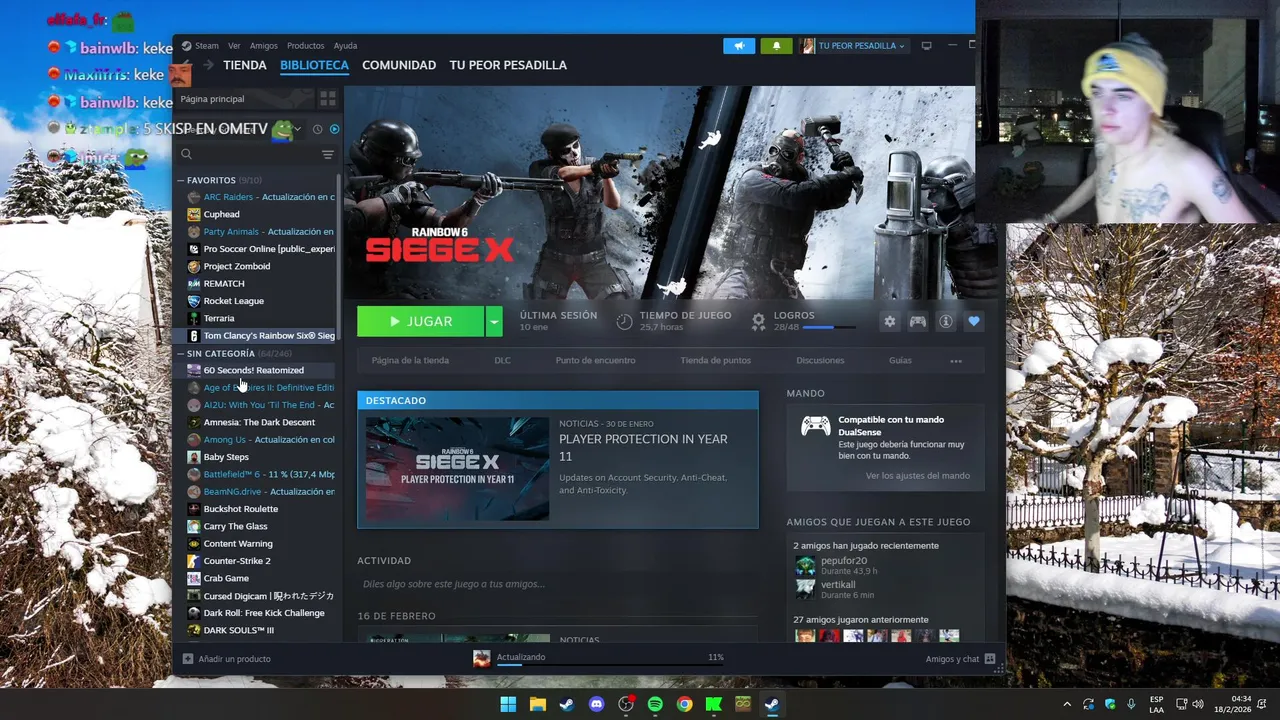Open the Windows Start button
Screen dimensions: 1280x720
508,704
